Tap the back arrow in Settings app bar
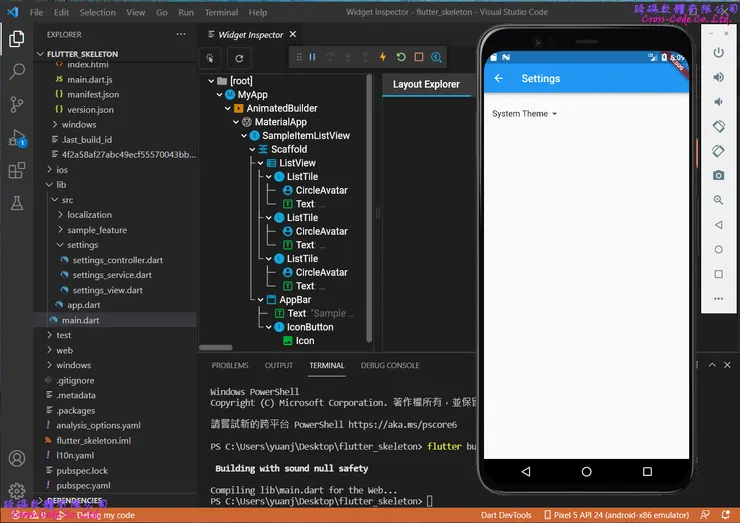This screenshot has width=740, height=523. [499, 79]
